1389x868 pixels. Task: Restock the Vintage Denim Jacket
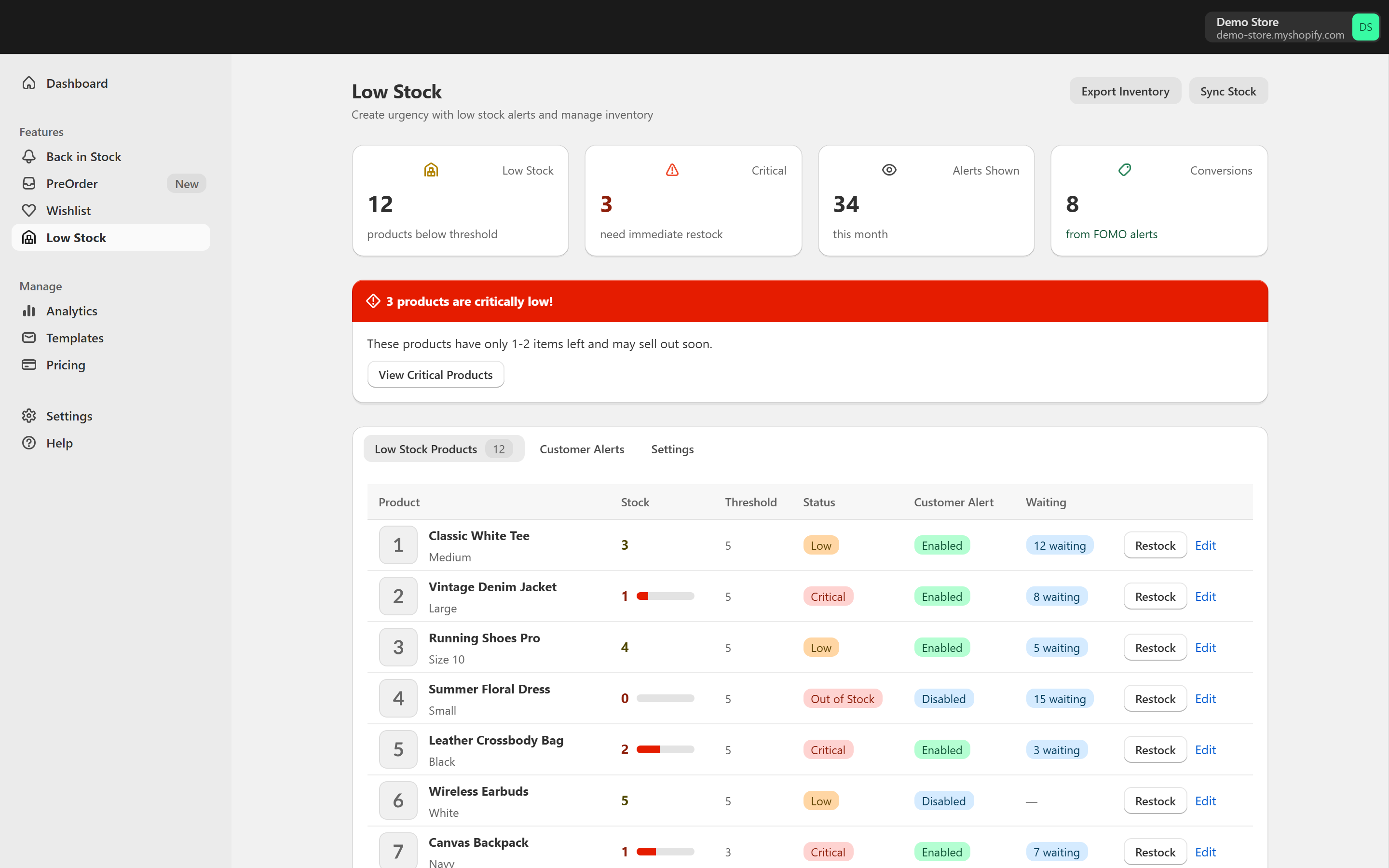(1155, 597)
